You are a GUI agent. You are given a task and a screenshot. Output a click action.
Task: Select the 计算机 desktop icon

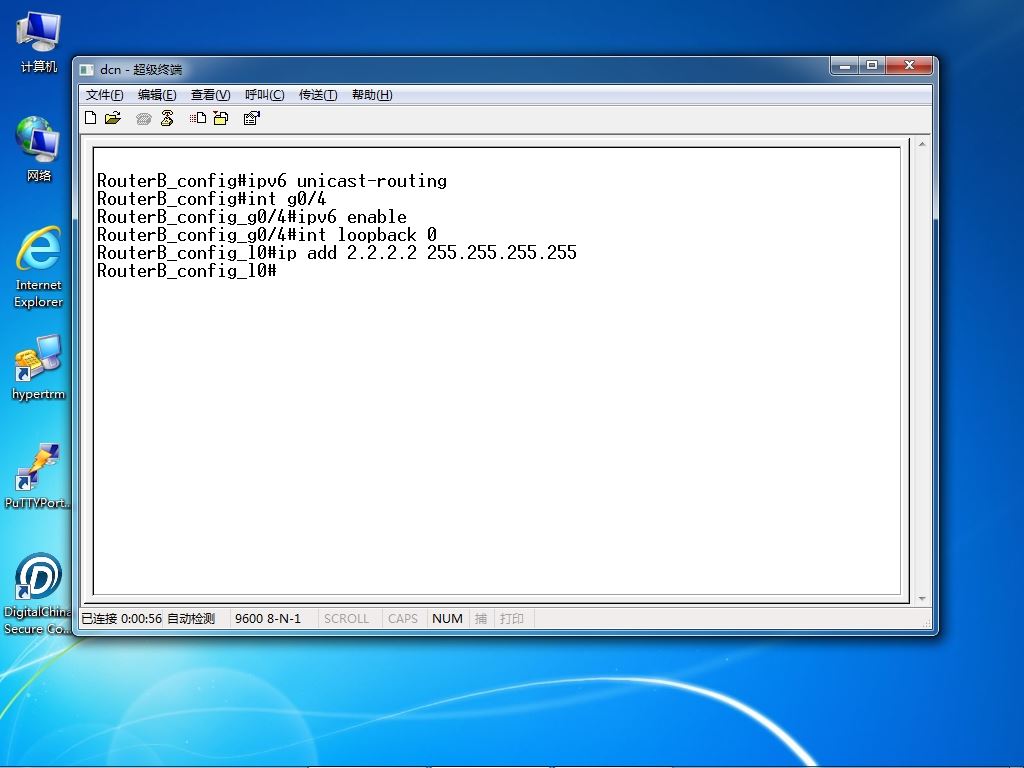point(39,42)
